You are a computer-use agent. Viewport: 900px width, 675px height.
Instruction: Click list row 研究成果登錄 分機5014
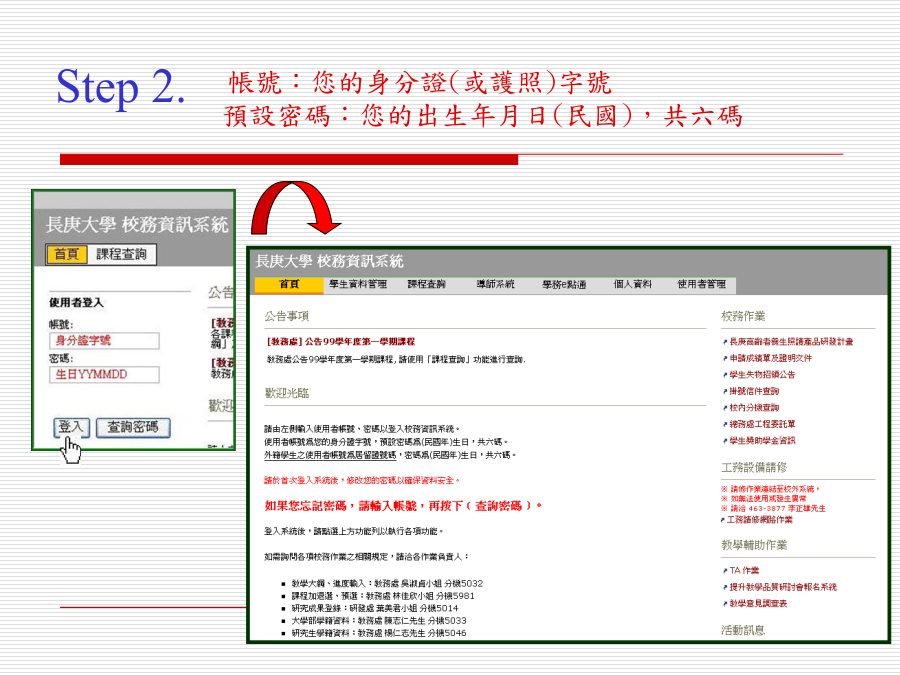coord(375,608)
